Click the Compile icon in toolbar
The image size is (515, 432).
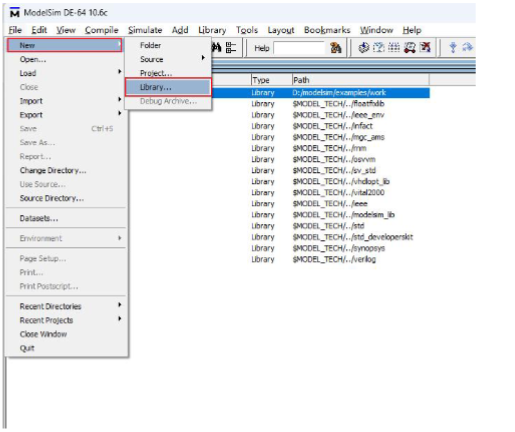(x=364, y=48)
